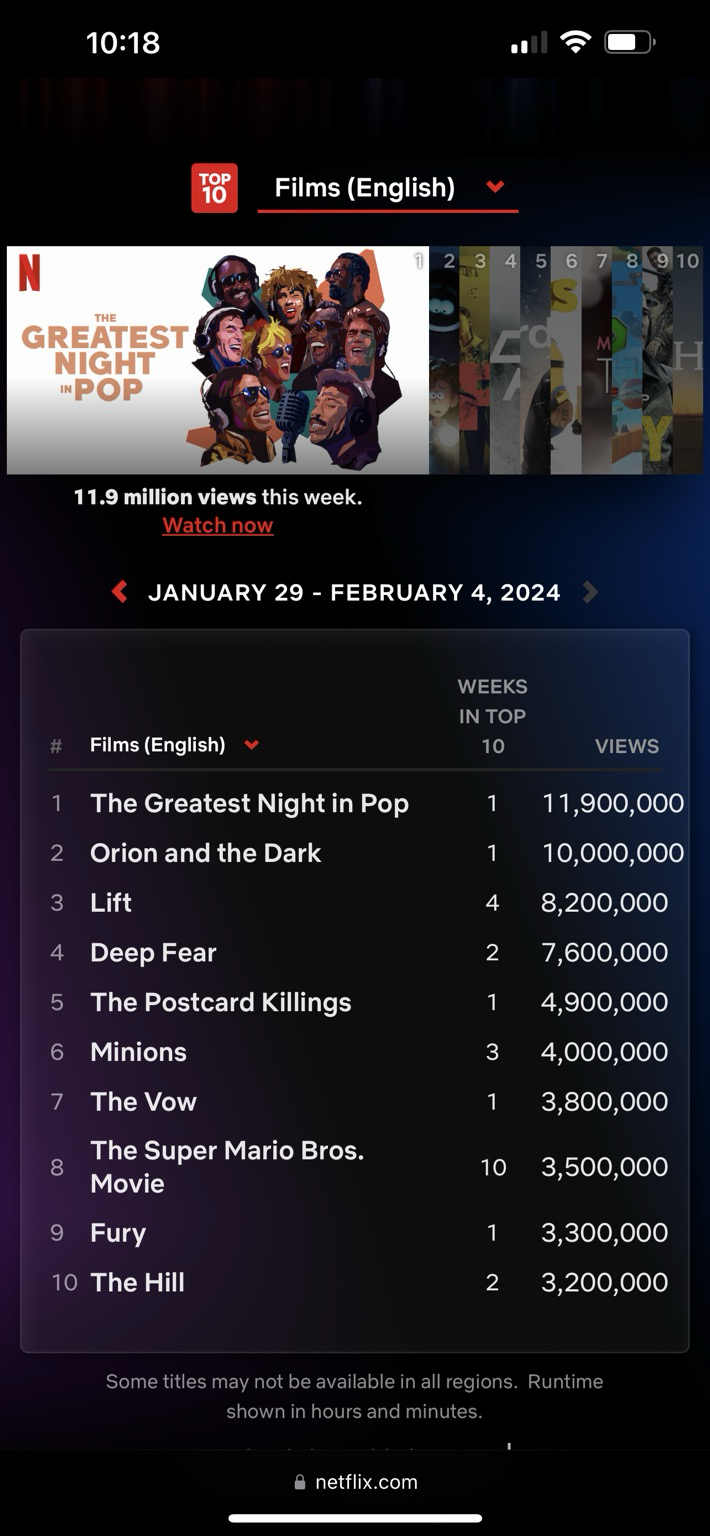710x1536 pixels.
Task: Go to next week using gray arrow
Action: click(x=590, y=592)
